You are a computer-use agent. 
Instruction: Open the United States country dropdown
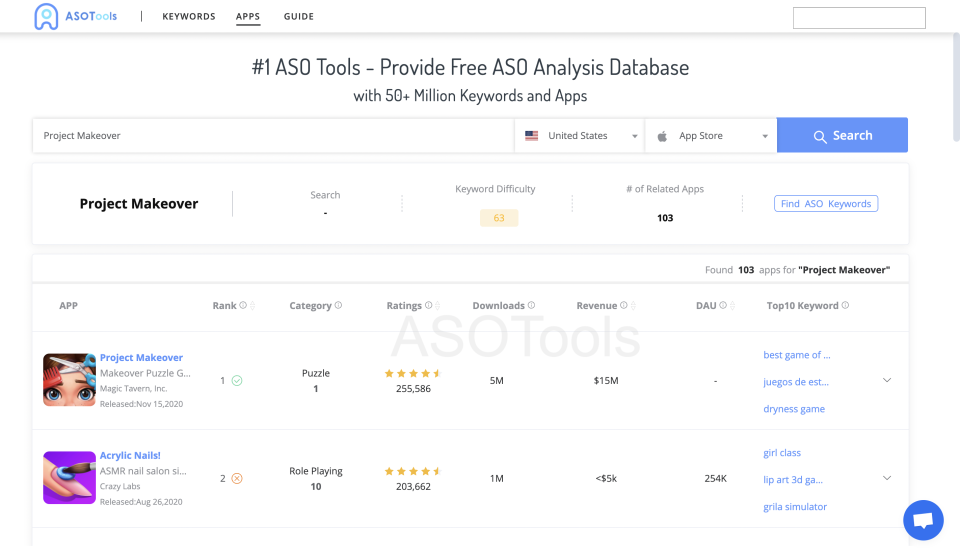[581, 136]
